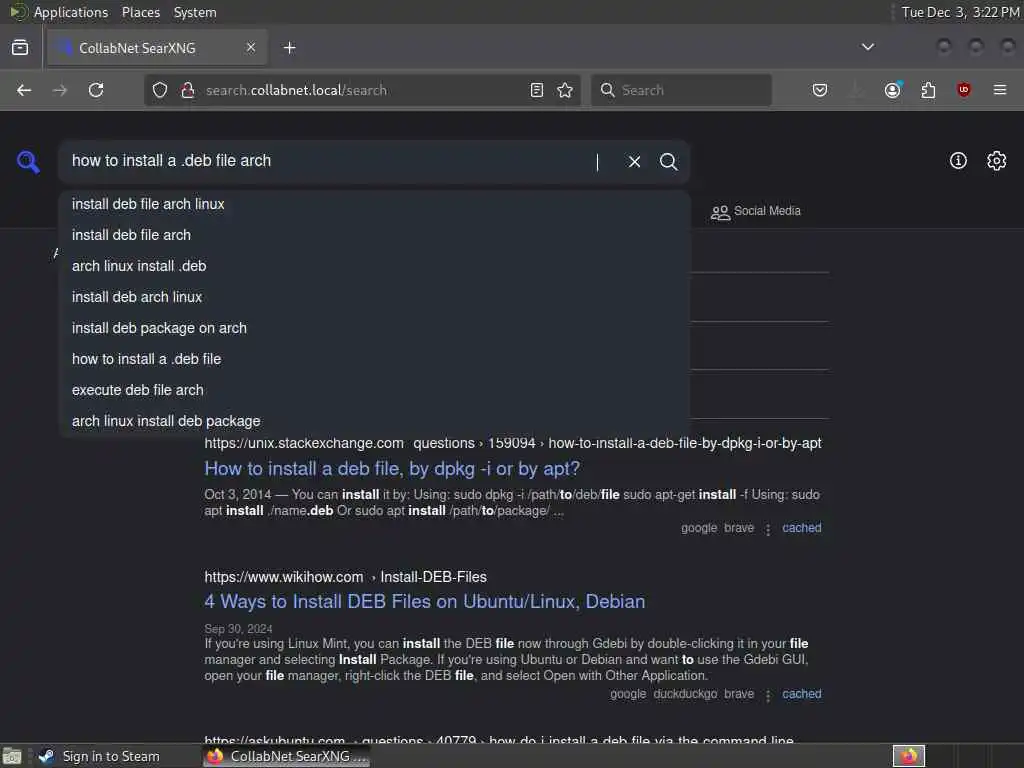Open Pocket save icon

point(820,90)
